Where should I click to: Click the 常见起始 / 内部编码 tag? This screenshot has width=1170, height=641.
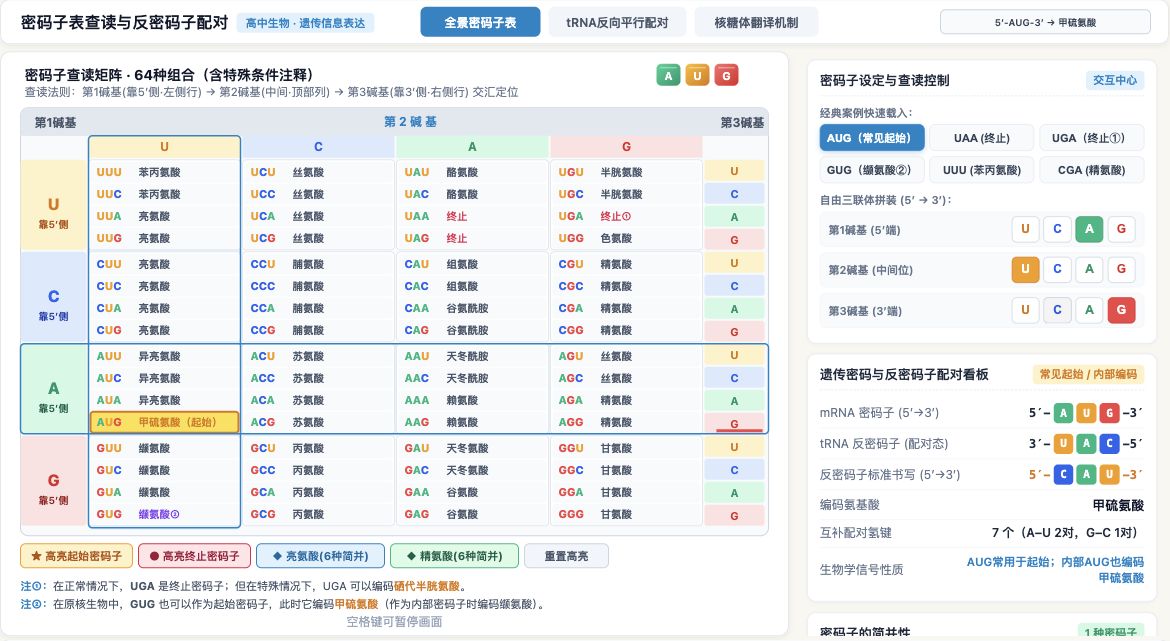(1089, 374)
